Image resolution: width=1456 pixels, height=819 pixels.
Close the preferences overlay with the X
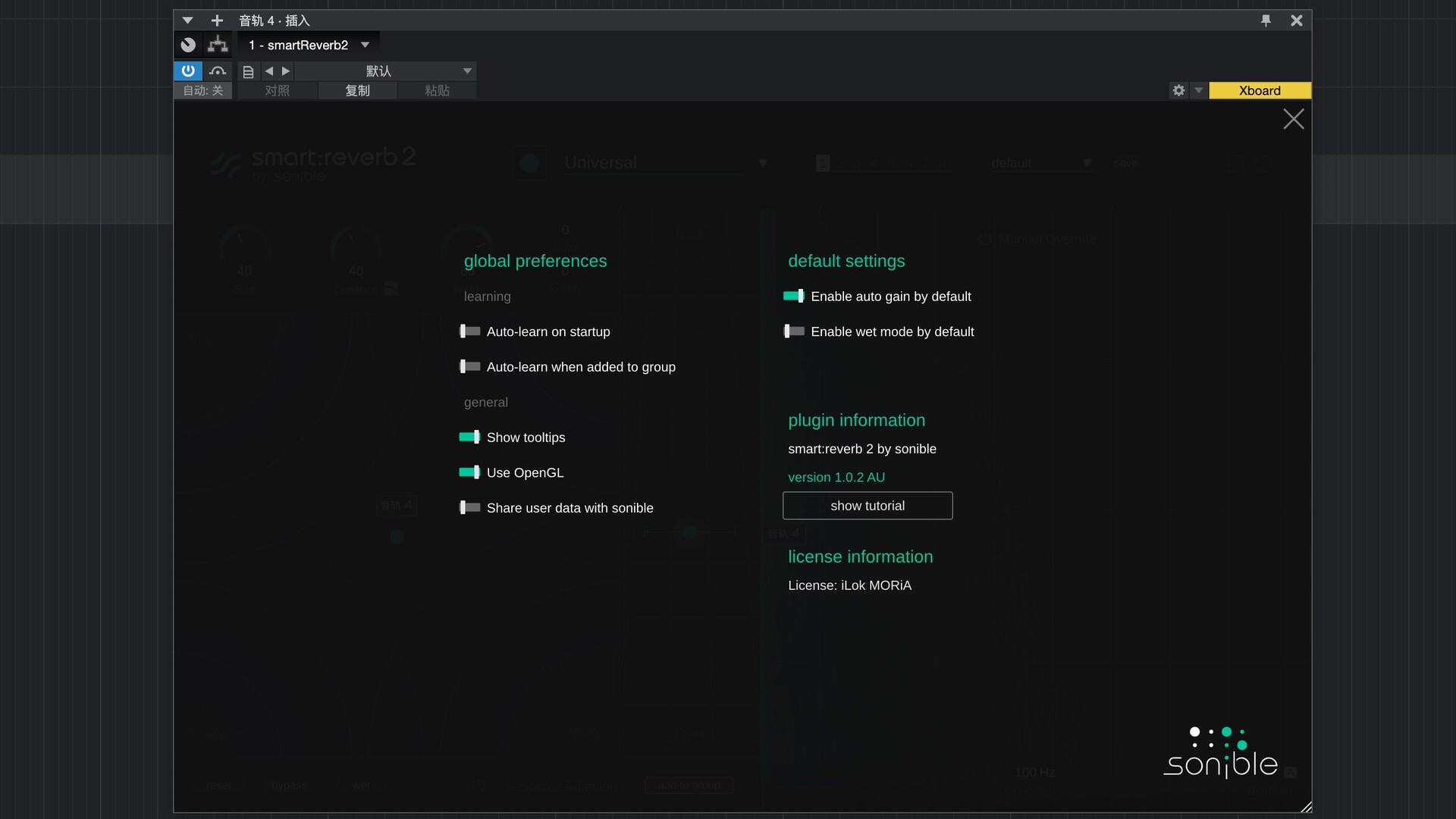coord(1293,119)
